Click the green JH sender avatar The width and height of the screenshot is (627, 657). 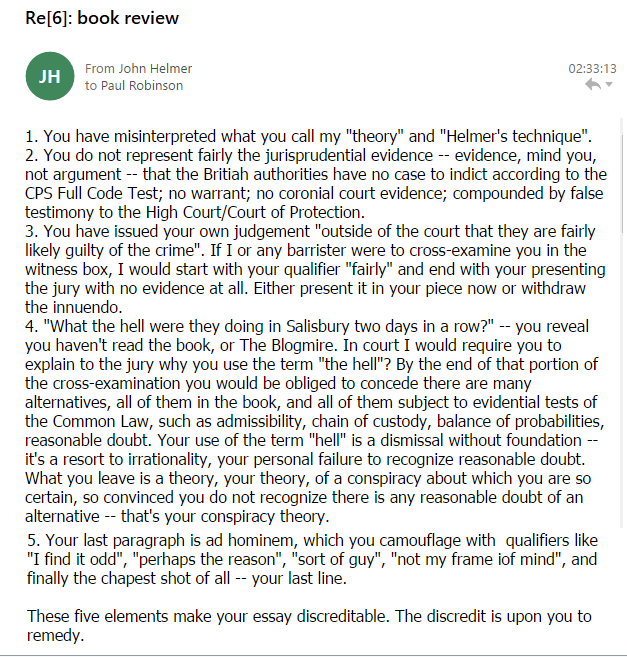(50, 76)
